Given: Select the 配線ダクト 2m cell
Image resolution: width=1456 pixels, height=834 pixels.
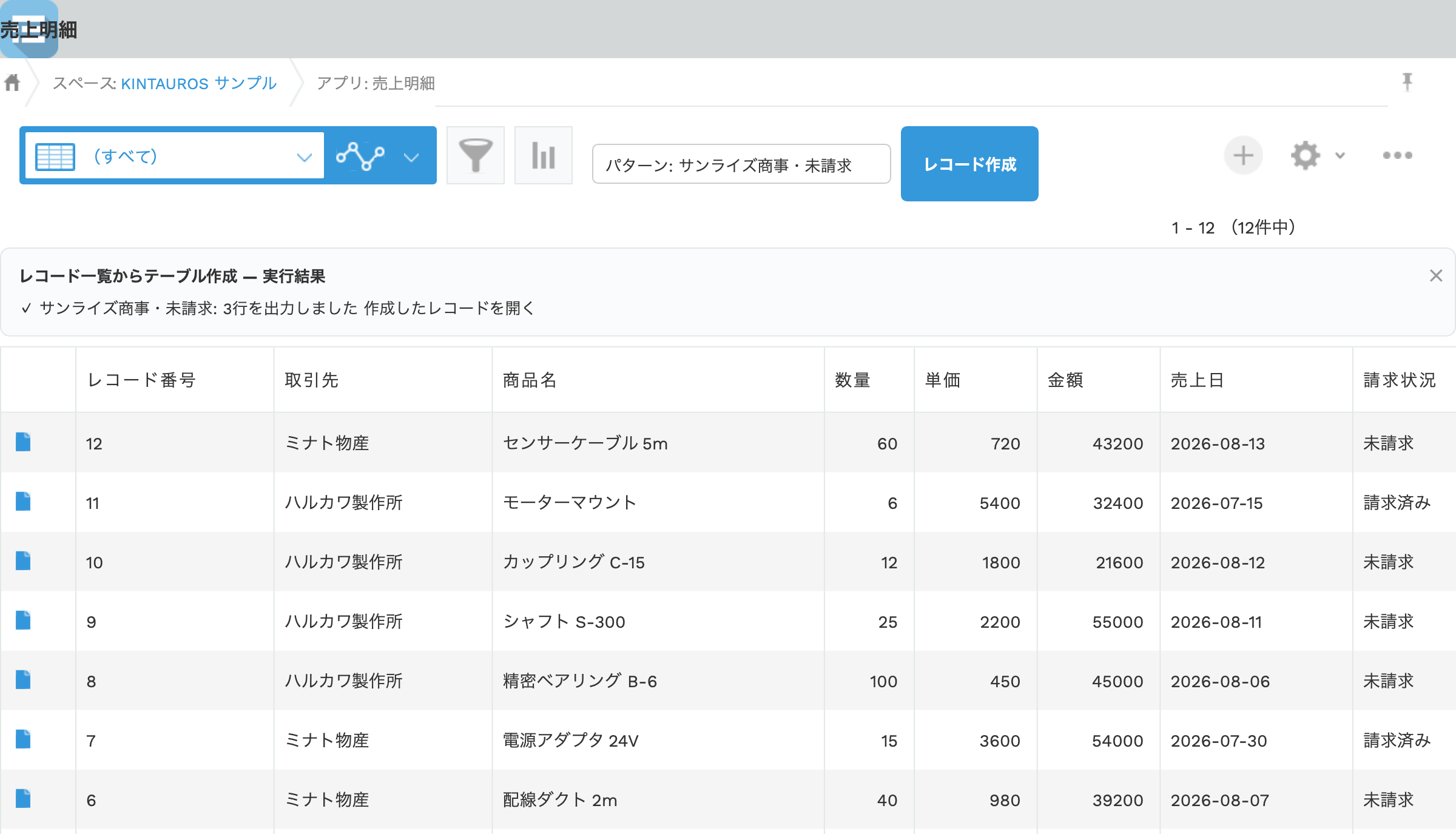Looking at the screenshot, I should point(658,799).
